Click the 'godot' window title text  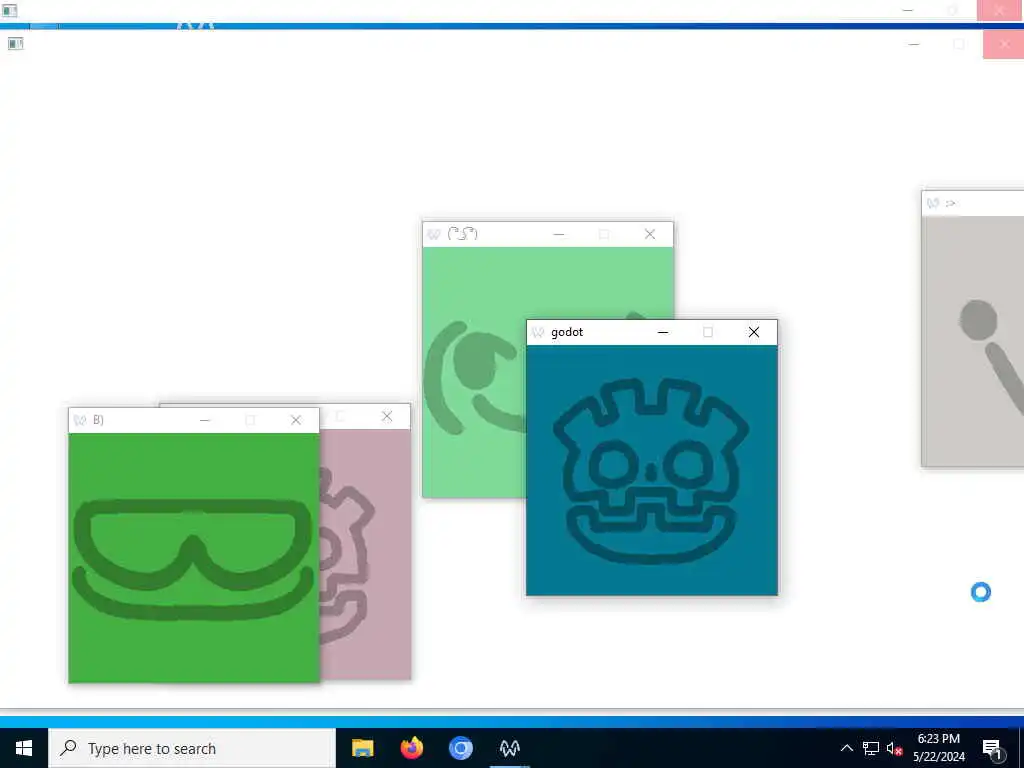[x=567, y=332]
